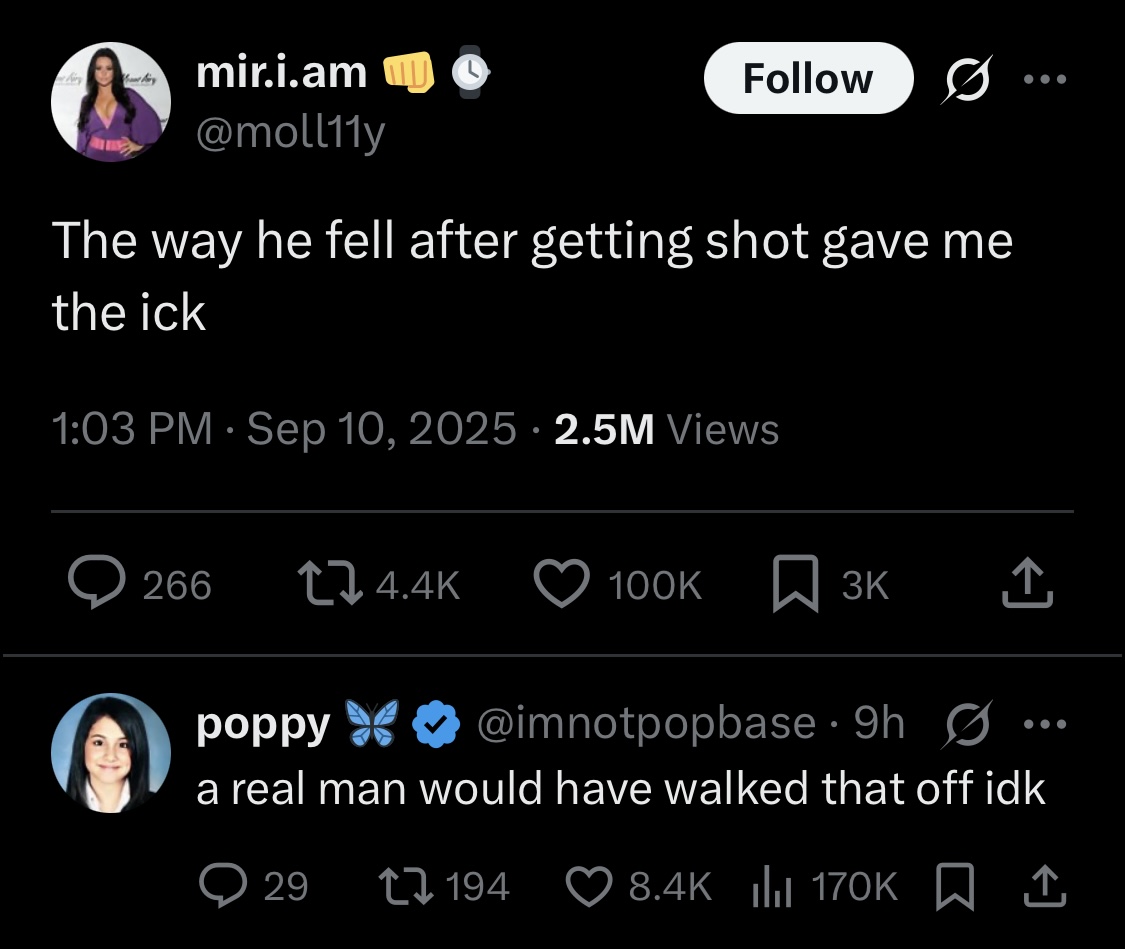Open more options on poppy's reply
Image resolution: width=1125 pixels, height=949 pixels.
[1044, 725]
